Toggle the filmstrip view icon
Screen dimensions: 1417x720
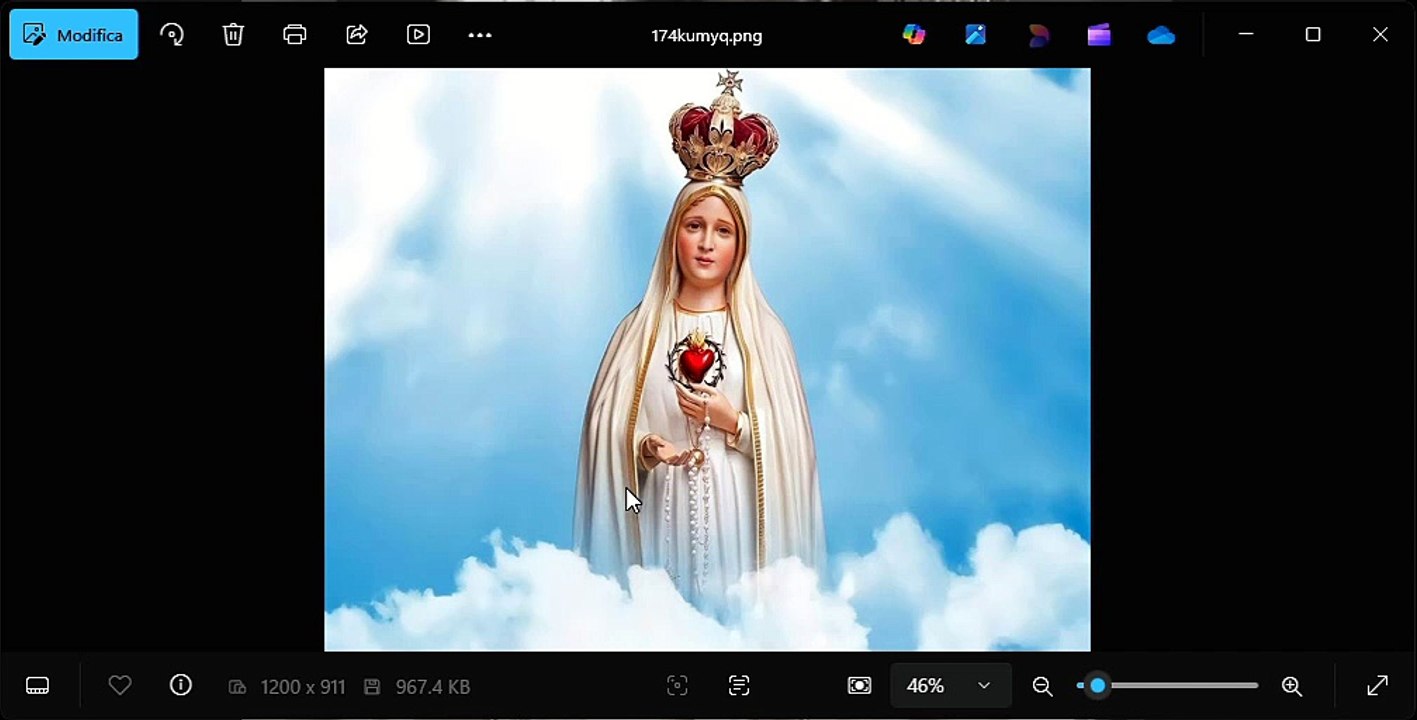pos(37,686)
